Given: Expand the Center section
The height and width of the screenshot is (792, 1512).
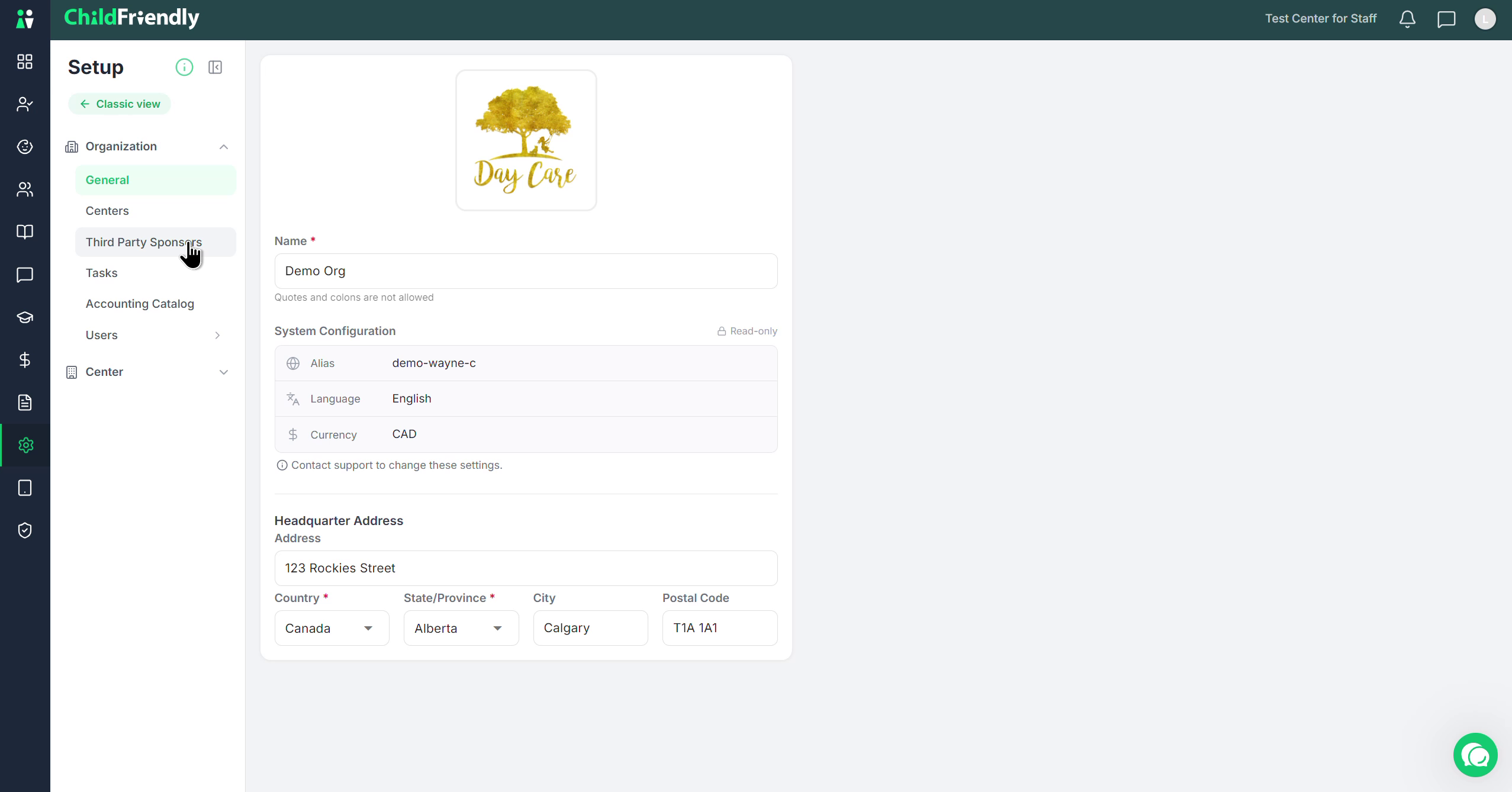Looking at the screenshot, I should pos(224,372).
